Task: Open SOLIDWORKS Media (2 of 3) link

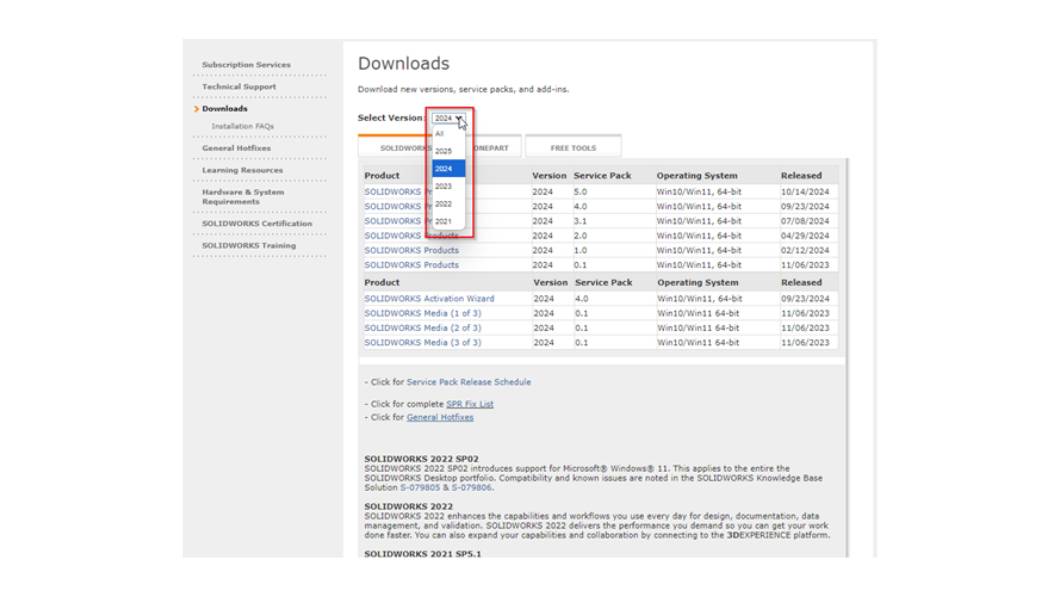Action: tap(423, 328)
